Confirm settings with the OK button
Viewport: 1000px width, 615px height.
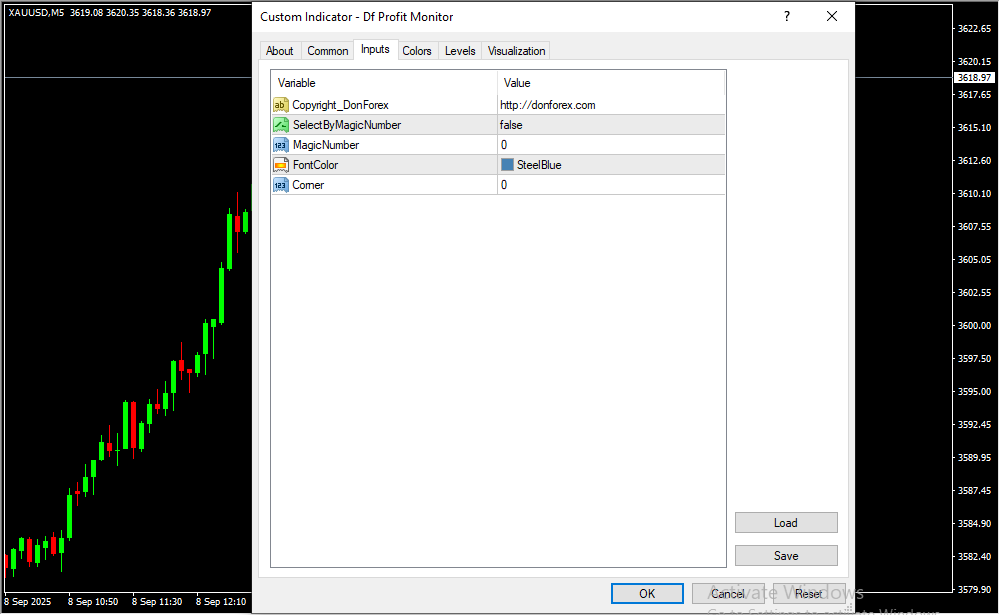647,593
